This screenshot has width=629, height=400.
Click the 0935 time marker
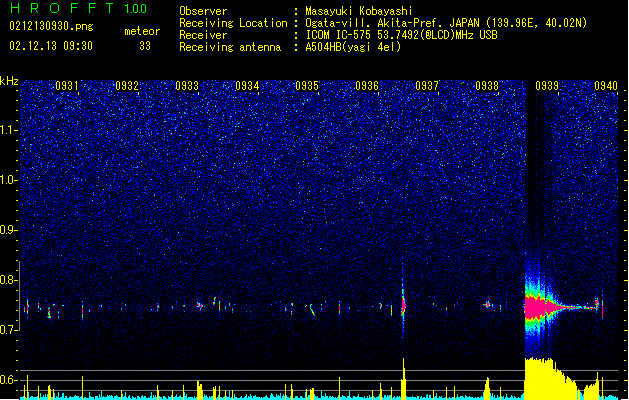[x=307, y=86]
